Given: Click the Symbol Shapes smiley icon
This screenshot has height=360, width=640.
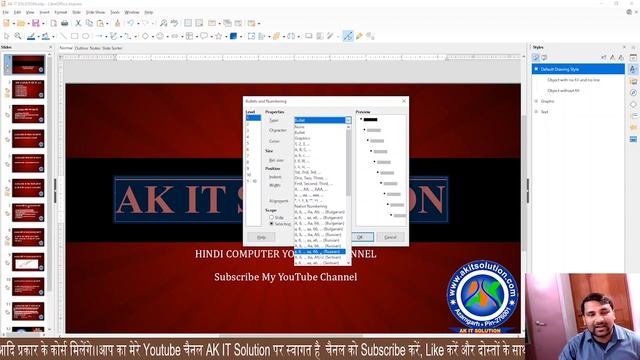Looking at the screenshot, I should pos(160,36).
